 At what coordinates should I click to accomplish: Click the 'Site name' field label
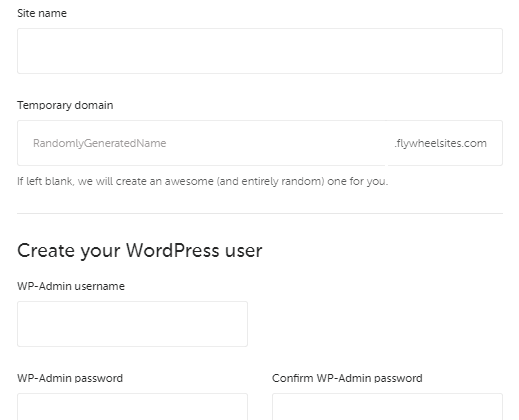[x=42, y=13]
